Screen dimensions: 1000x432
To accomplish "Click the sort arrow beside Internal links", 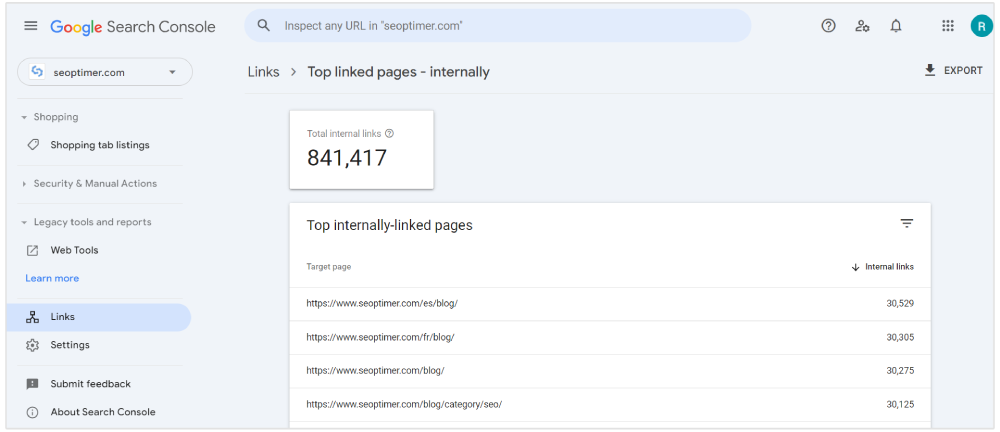I will coord(855,267).
